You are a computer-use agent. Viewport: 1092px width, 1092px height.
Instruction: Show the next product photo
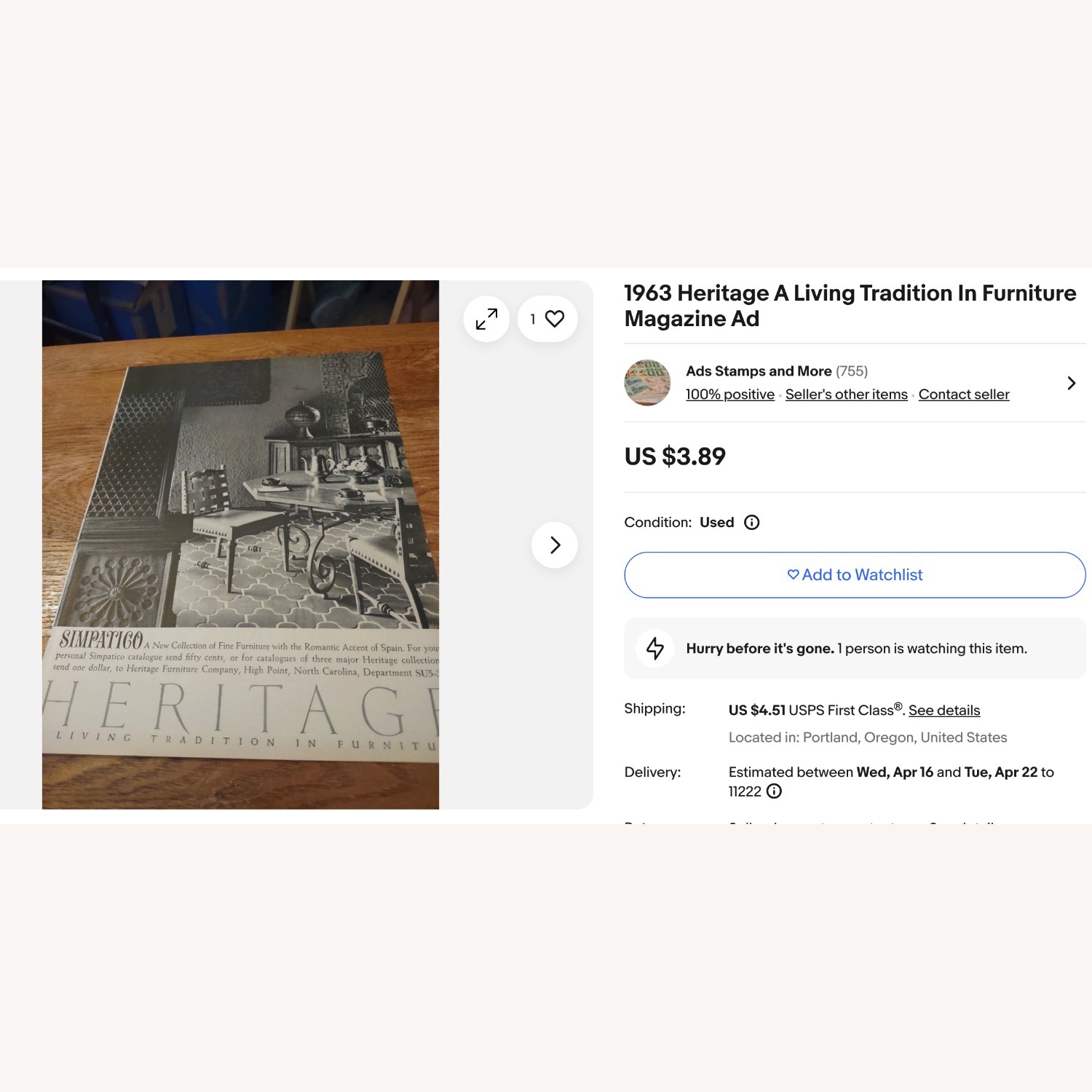pos(555,545)
